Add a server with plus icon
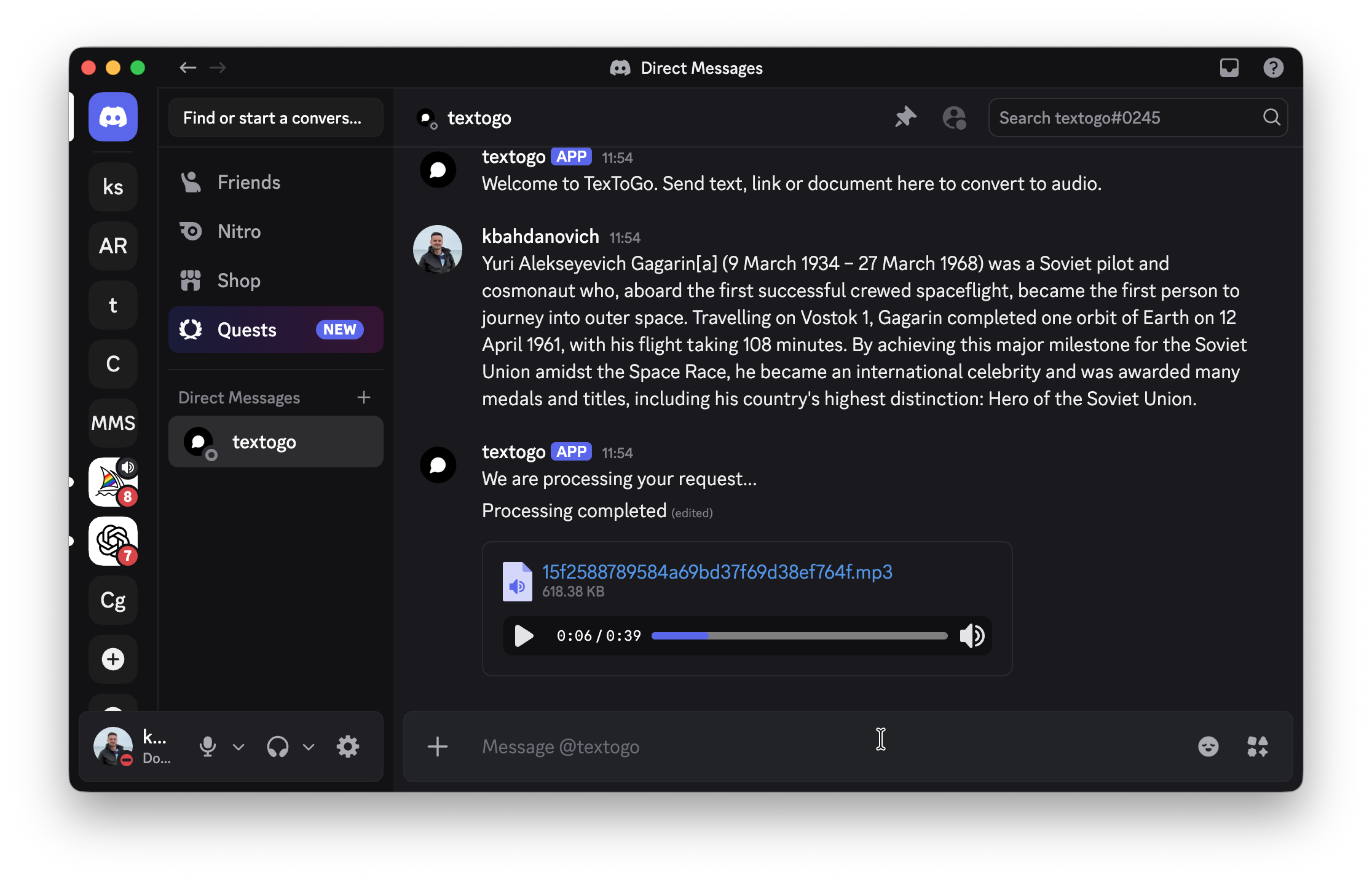The image size is (1372, 883). 113,659
